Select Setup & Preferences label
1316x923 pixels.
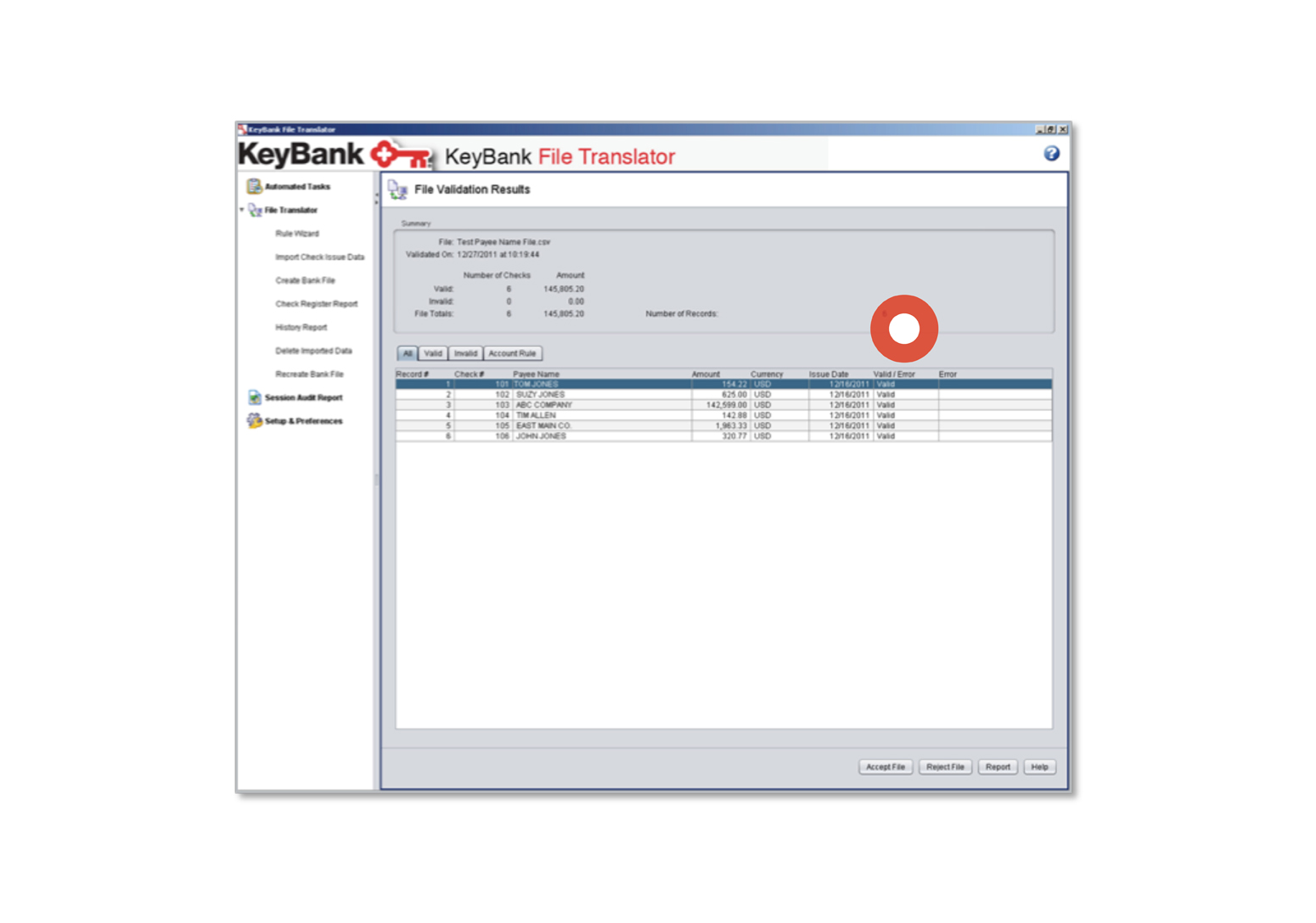click(303, 421)
